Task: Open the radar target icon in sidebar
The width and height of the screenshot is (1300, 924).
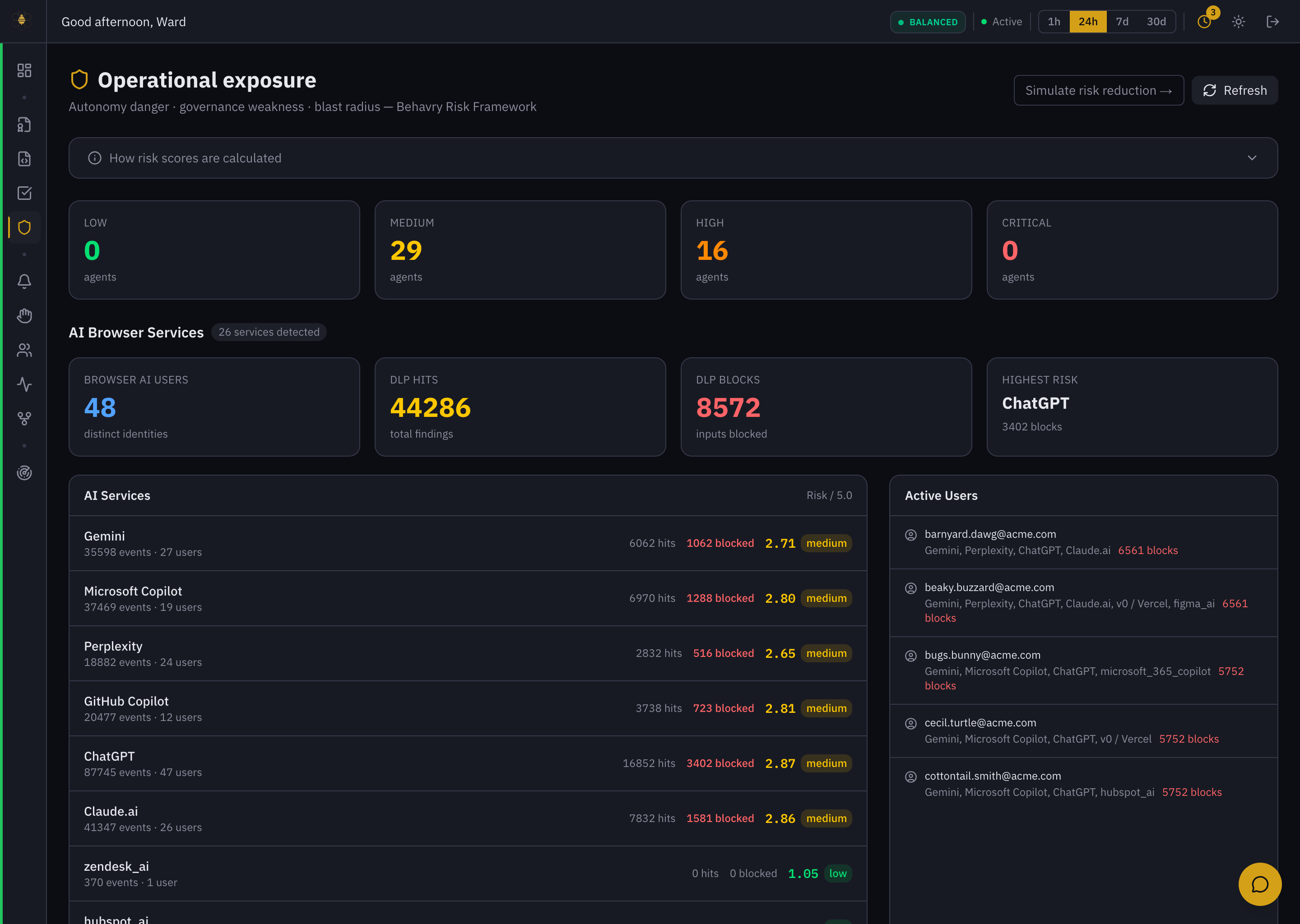Action: 24,473
